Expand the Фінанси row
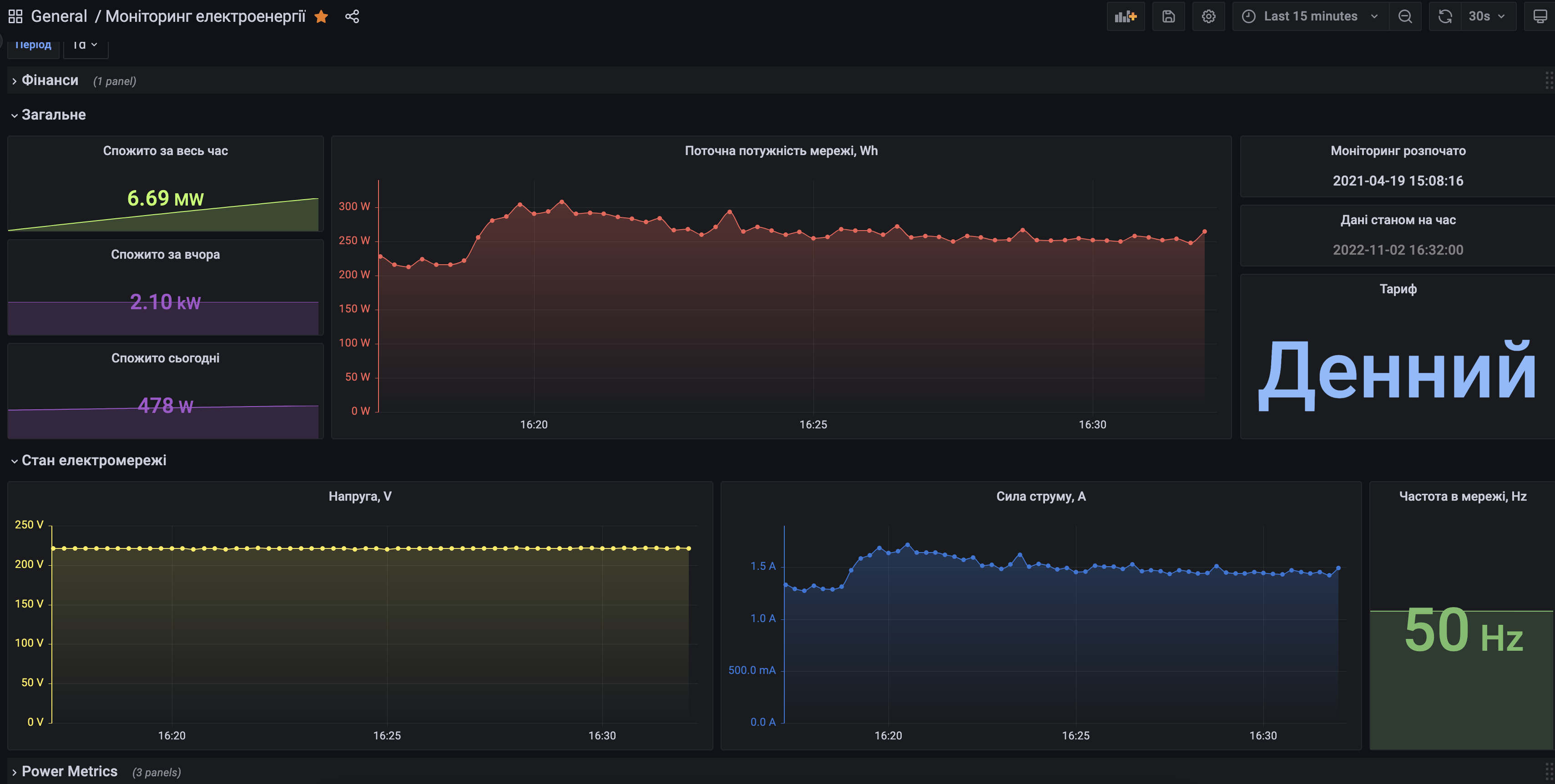1555x784 pixels. [50, 80]
